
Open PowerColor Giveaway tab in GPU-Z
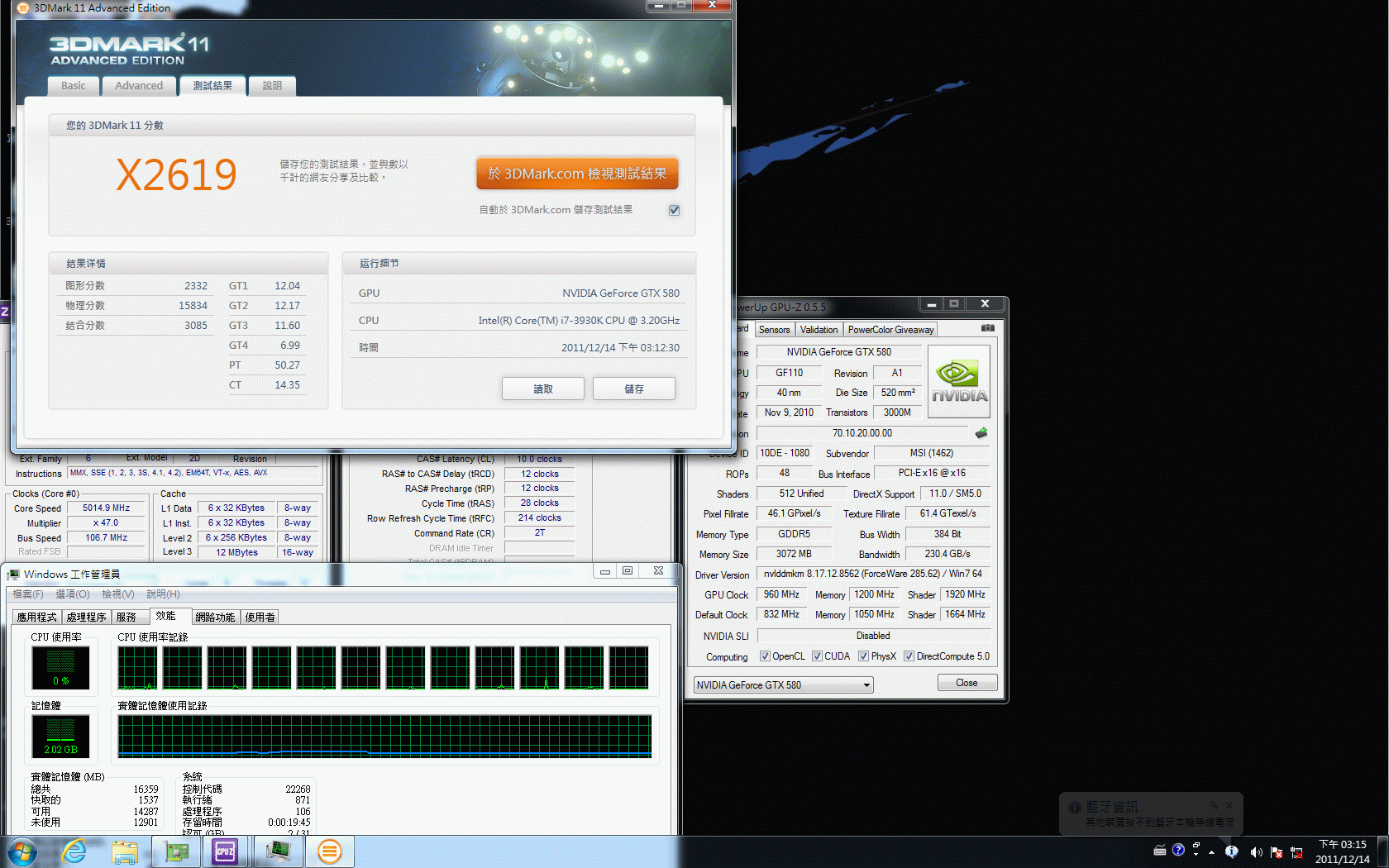[x=890, y=330]
